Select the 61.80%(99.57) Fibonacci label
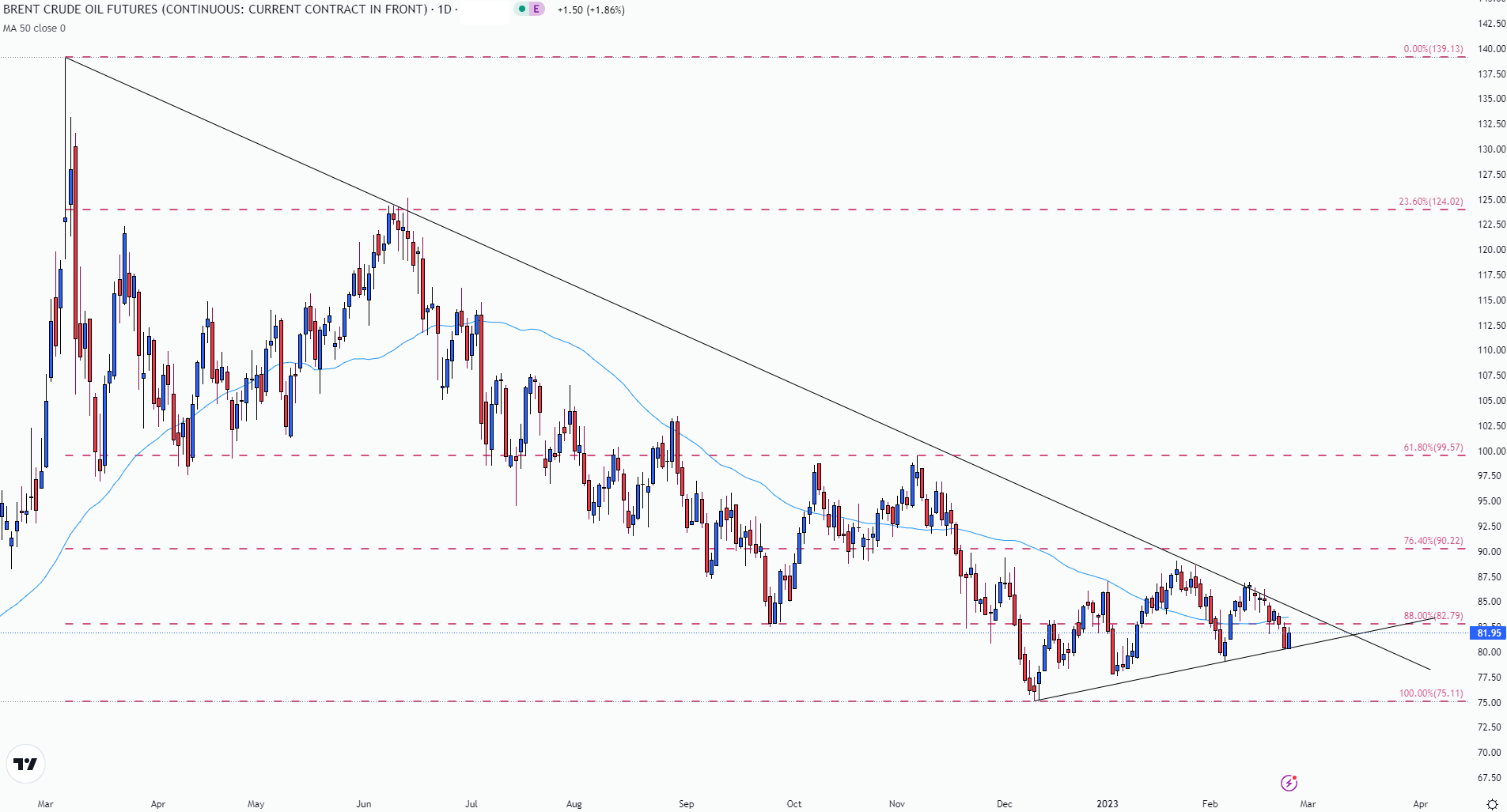Viewport: 1507px width, 812px height. pos(1433,448)
